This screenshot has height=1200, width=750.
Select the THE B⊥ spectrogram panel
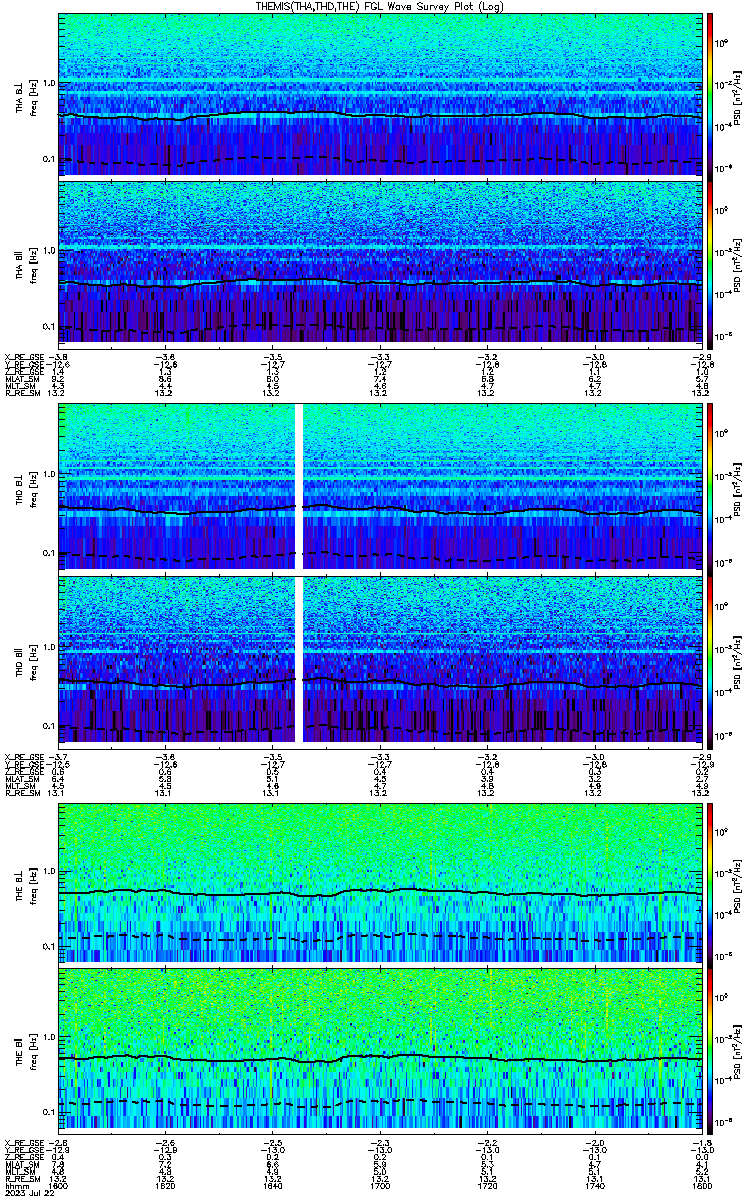[x=380, y=880]
